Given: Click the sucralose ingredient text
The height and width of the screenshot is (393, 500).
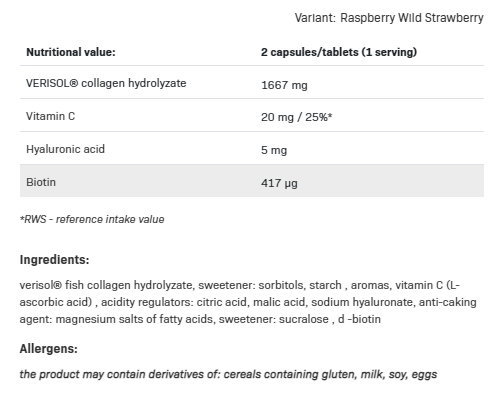Looking at the screenshot, I should [304, 319].
